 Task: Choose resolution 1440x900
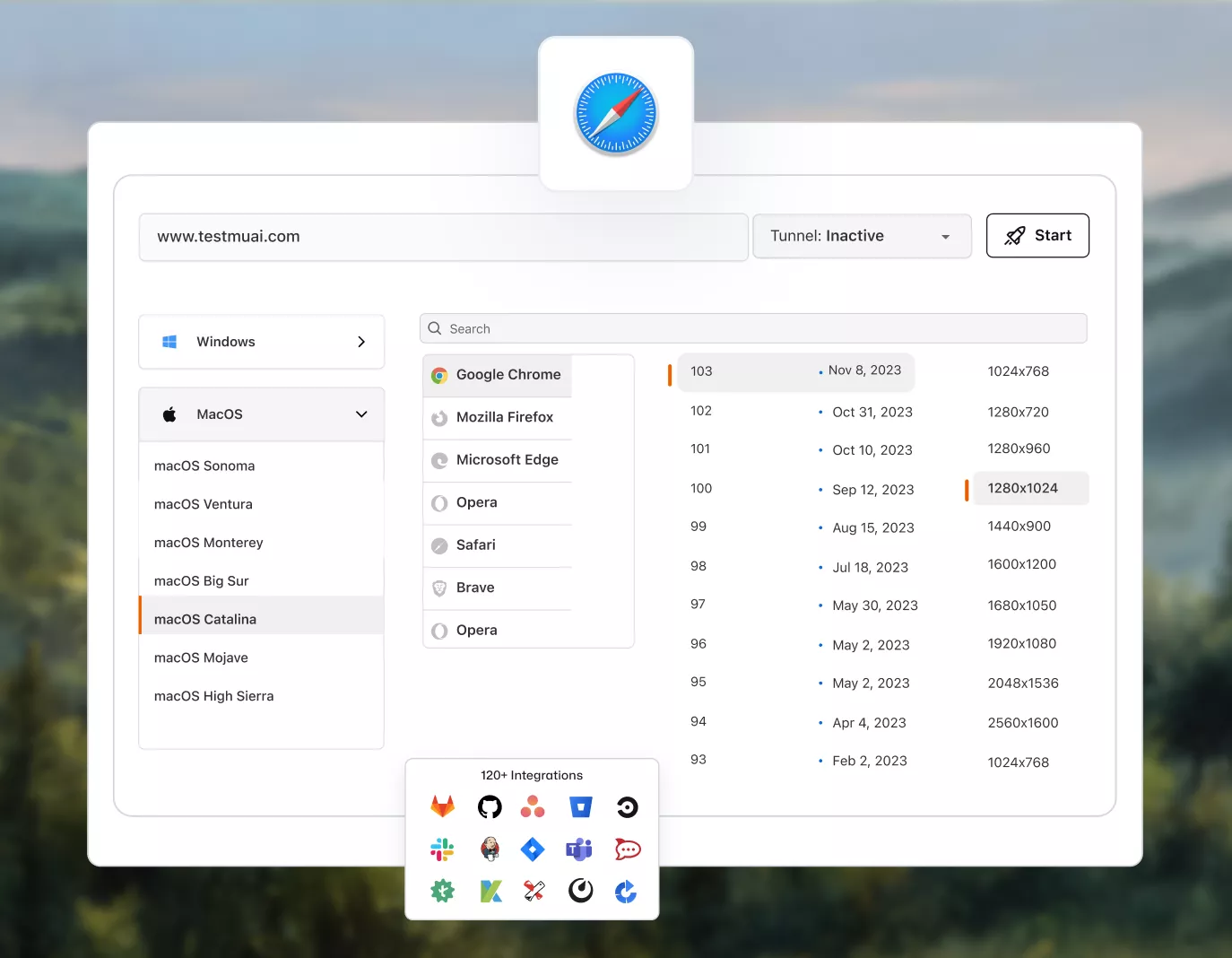click(x=1019, y=527)
